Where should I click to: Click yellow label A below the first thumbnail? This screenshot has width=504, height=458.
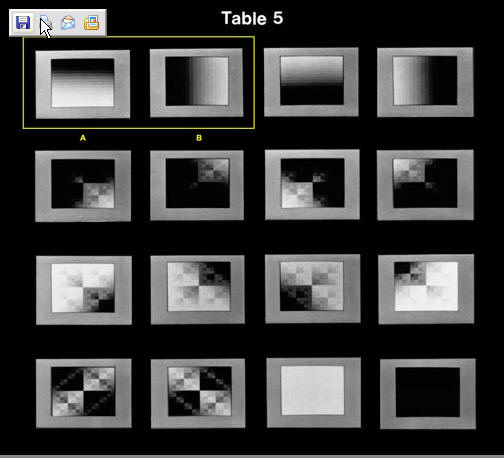83,138
